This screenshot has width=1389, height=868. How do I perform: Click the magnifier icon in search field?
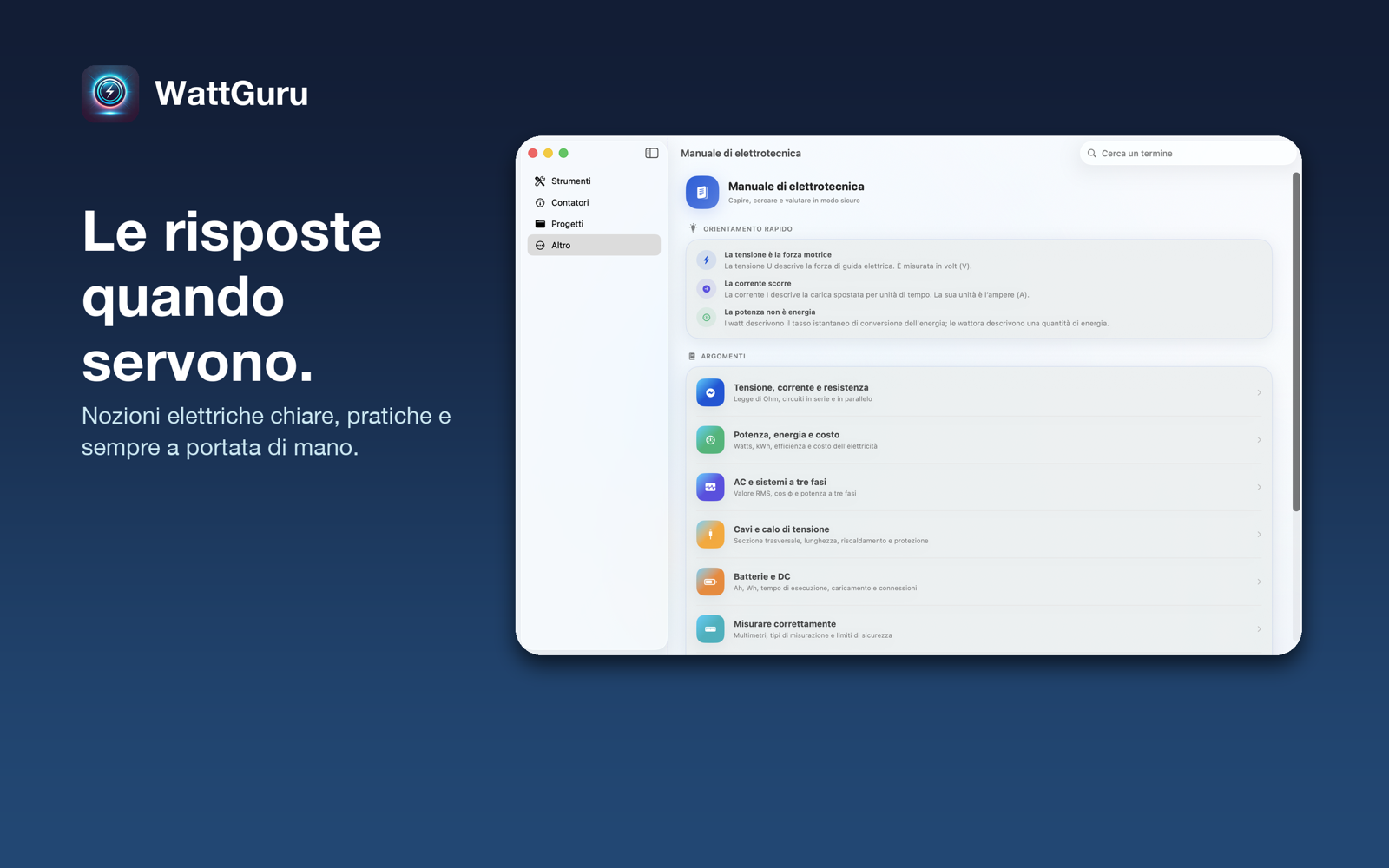point(1092,153)
